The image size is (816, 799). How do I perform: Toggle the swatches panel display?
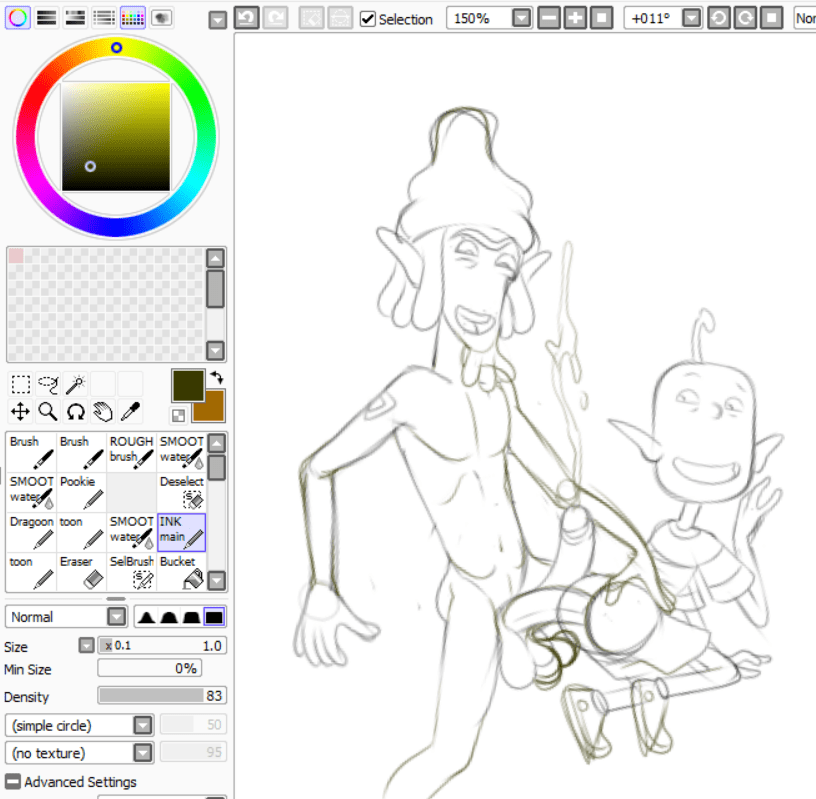pos(132,17)
